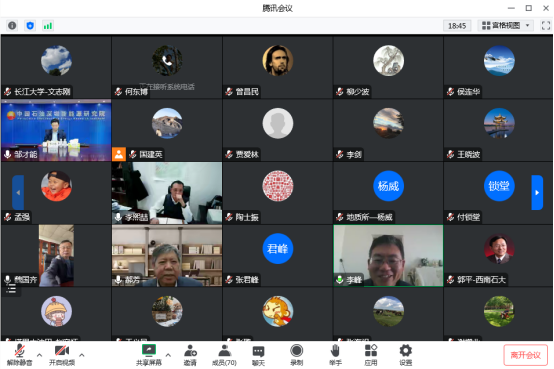
Task: Open meeting info icon
Action: tap(12, 25)
